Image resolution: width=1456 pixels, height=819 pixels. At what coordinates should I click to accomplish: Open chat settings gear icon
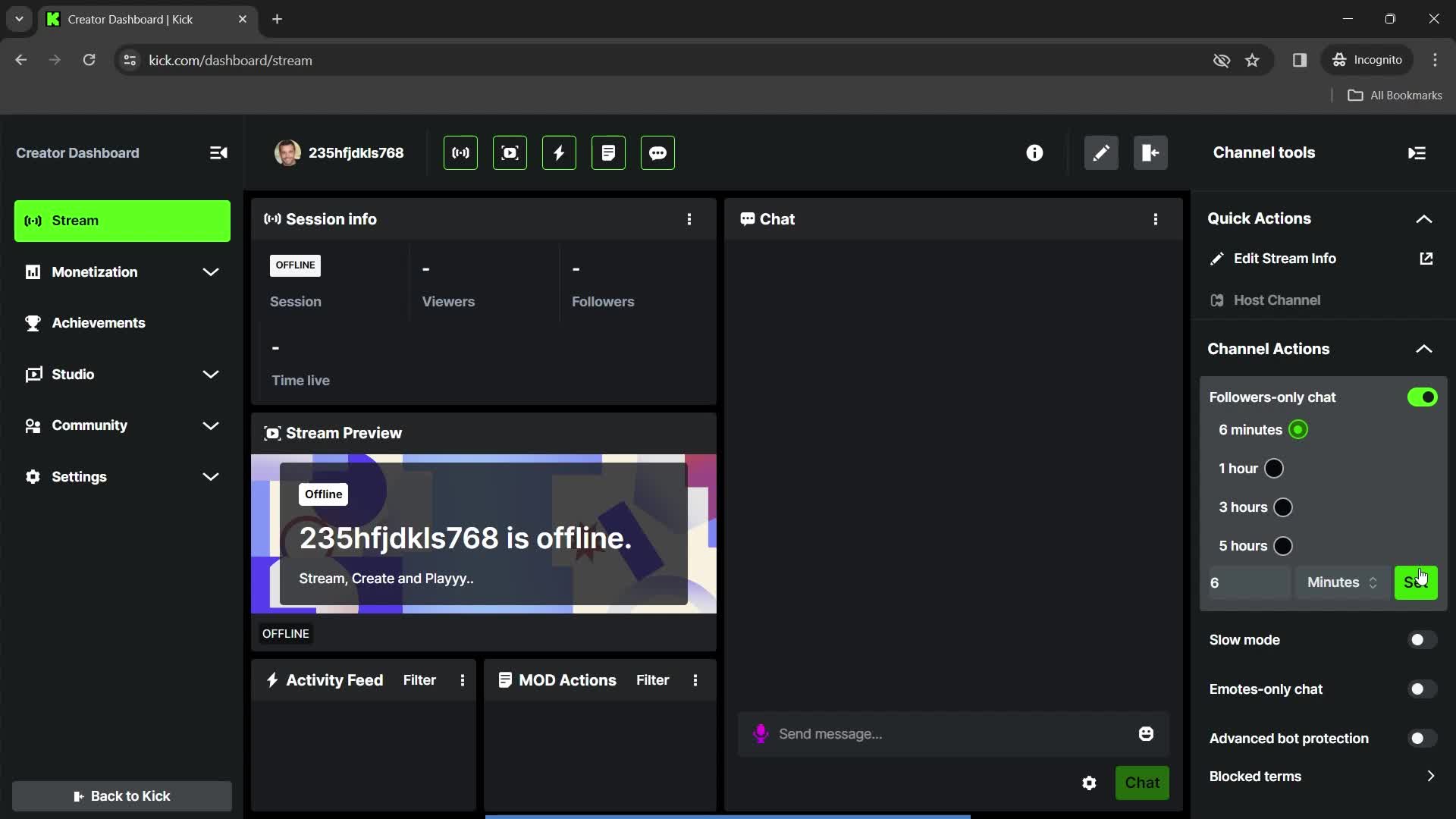pyautogui.click(x=1089, y=783)
